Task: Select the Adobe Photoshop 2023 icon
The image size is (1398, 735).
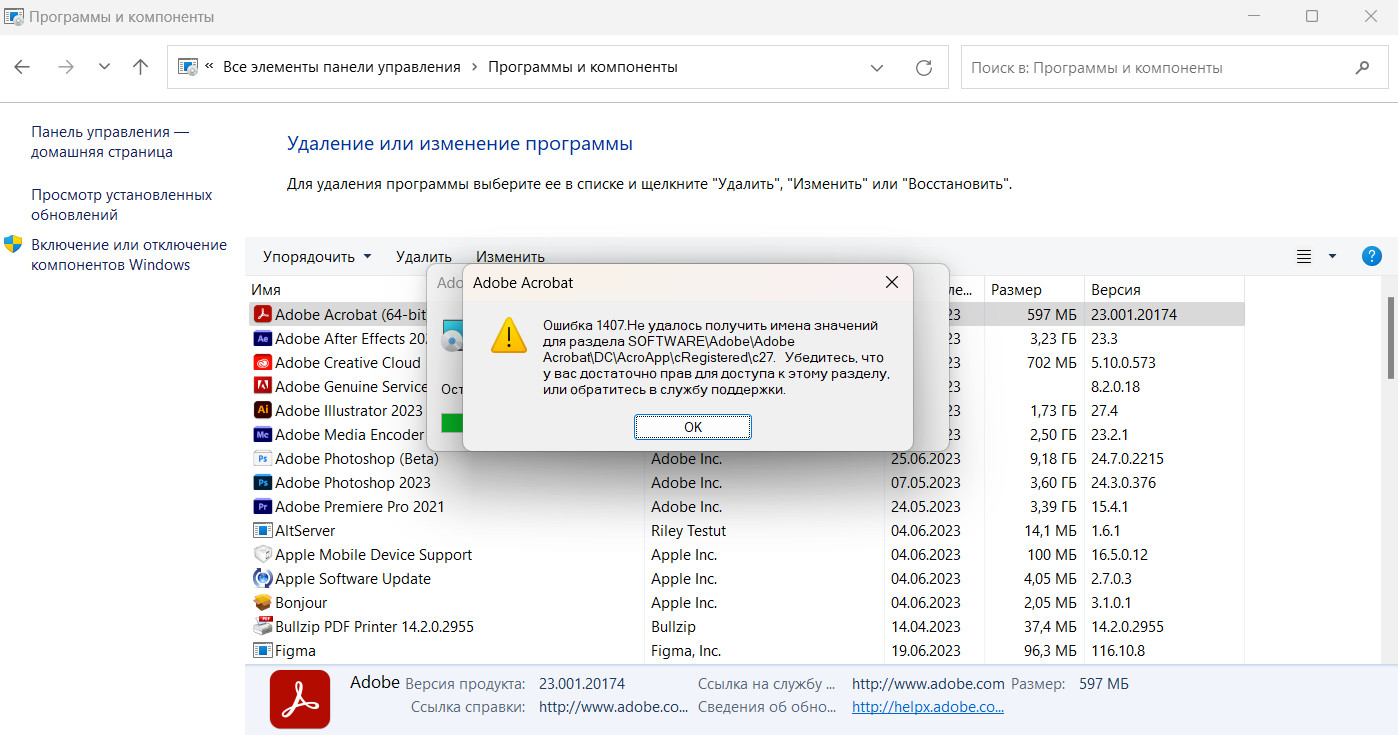Action: pos(263,483)
